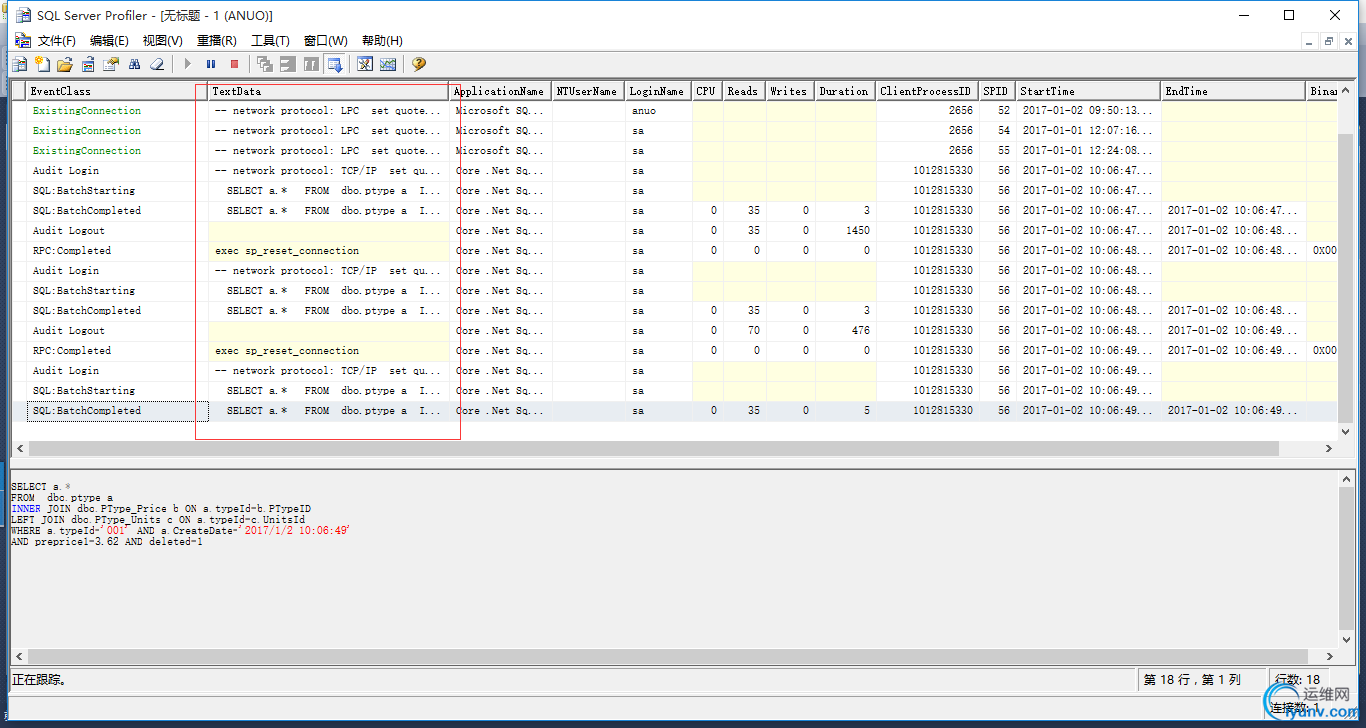Image resolution: width=1366 pixels, height=728 pixels.
Task: Click the 'AND preprice1=3.62' SQL line
Action: pos(107,542)
